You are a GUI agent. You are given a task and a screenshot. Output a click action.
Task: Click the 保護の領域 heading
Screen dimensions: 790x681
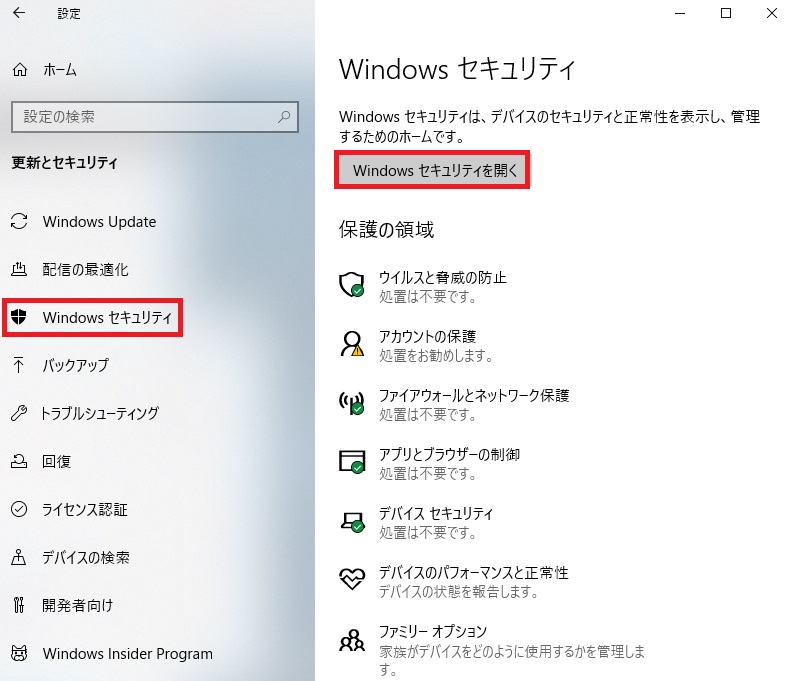[x=386, y=229]
